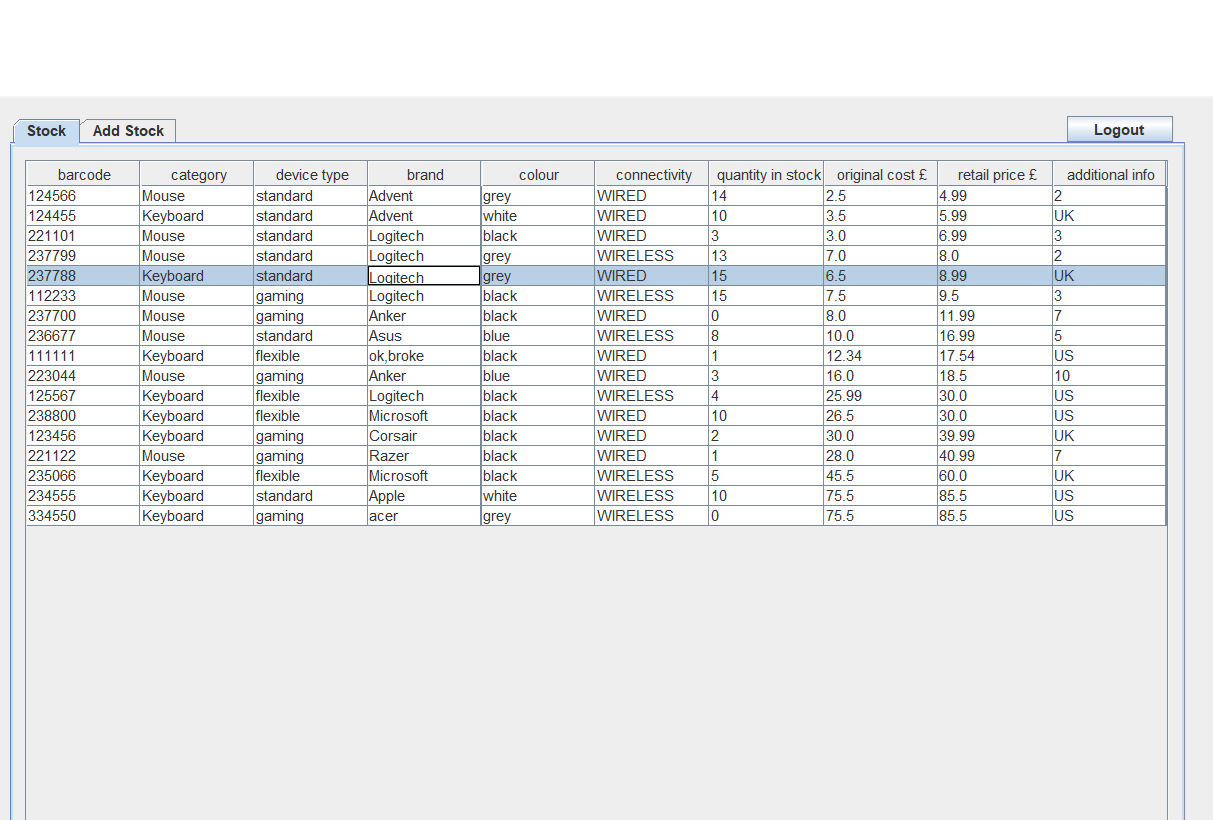Select barcode cell 221101
Viewport: 1213px width, 820px height.
pyautogui.click(x=83, y=236)
